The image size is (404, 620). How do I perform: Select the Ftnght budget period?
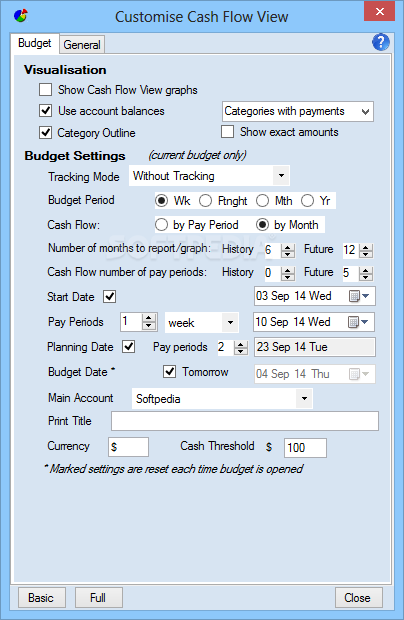pos(205,201)
